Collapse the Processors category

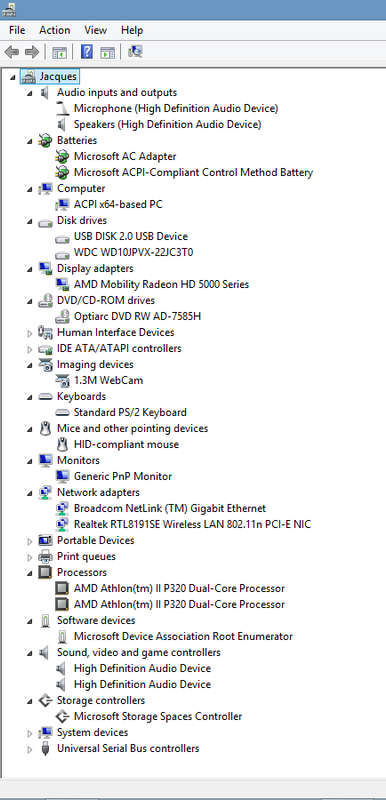(30, 573)
